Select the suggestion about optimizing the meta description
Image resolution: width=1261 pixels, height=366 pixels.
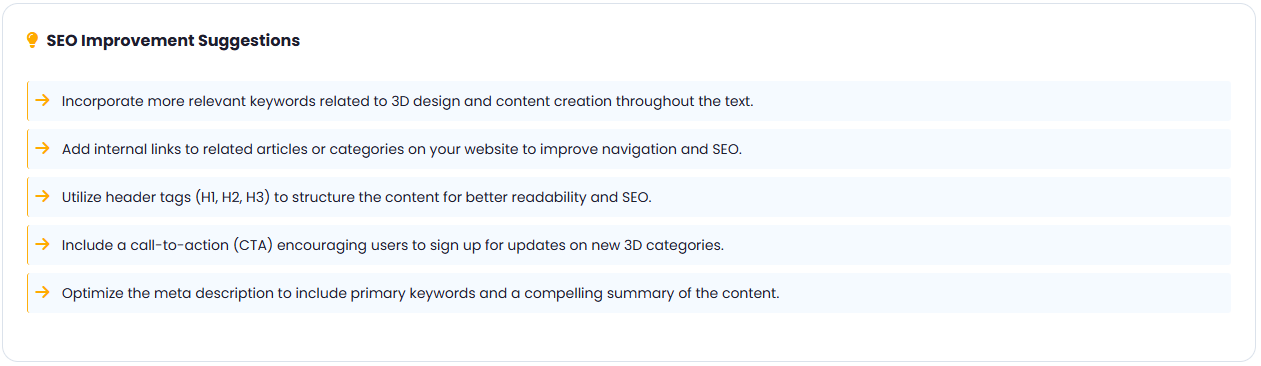tap(629, 293)
